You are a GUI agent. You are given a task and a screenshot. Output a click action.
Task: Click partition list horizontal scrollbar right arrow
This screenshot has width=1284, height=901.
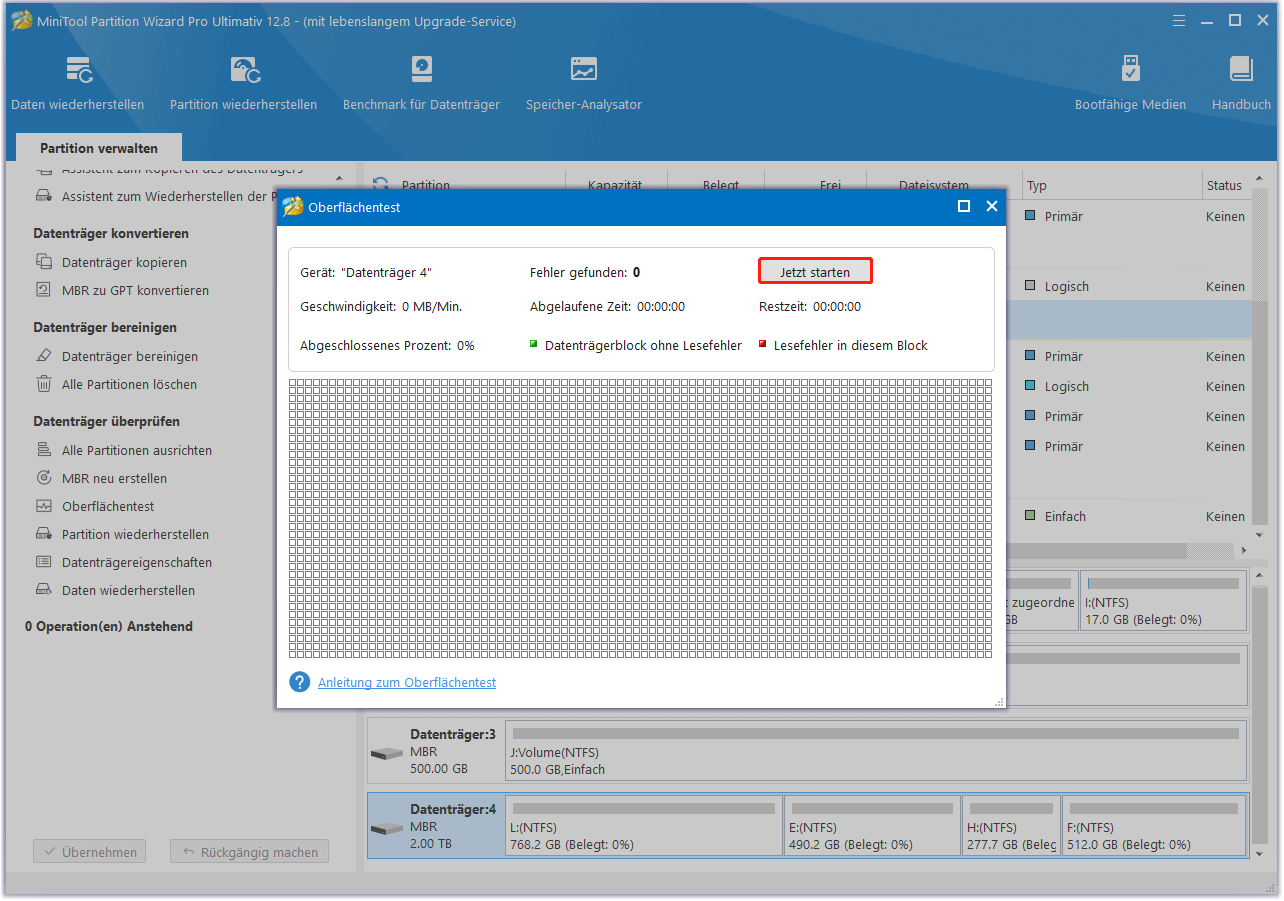click(x=1244, y=551)
